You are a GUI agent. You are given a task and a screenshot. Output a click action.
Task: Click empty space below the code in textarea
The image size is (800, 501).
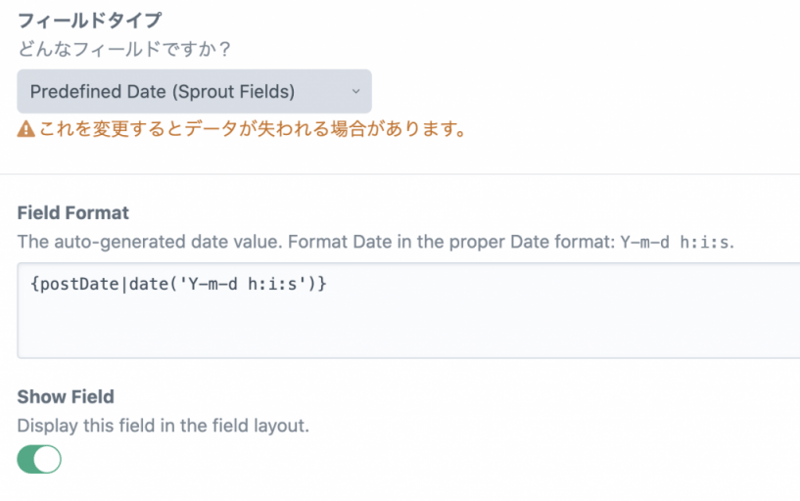pos(400,330)
